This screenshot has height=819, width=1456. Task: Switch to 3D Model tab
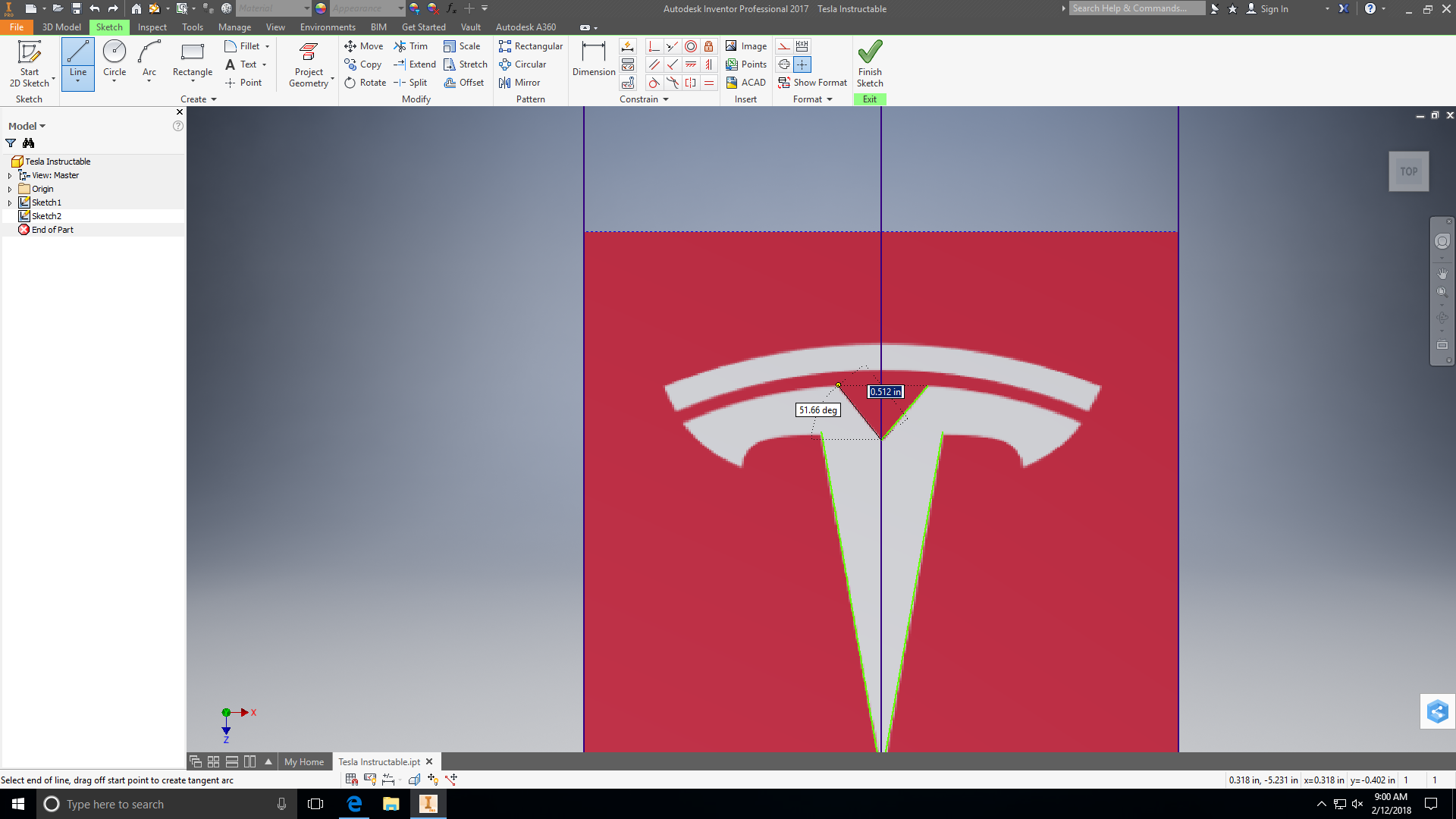(61, 27)
